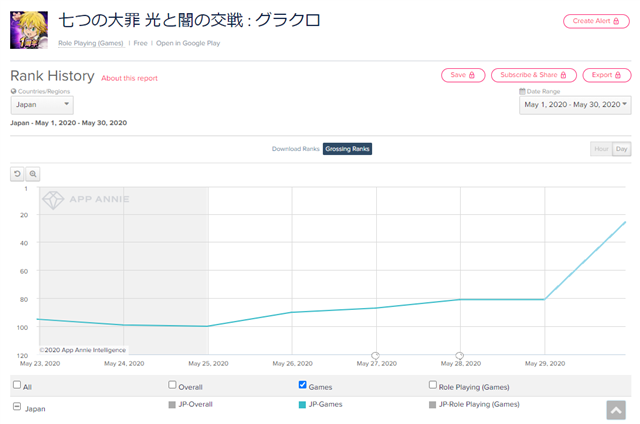Click the reset zoom icon above chart
Viewport: 640px width, 424px height.
click(17, 174)
